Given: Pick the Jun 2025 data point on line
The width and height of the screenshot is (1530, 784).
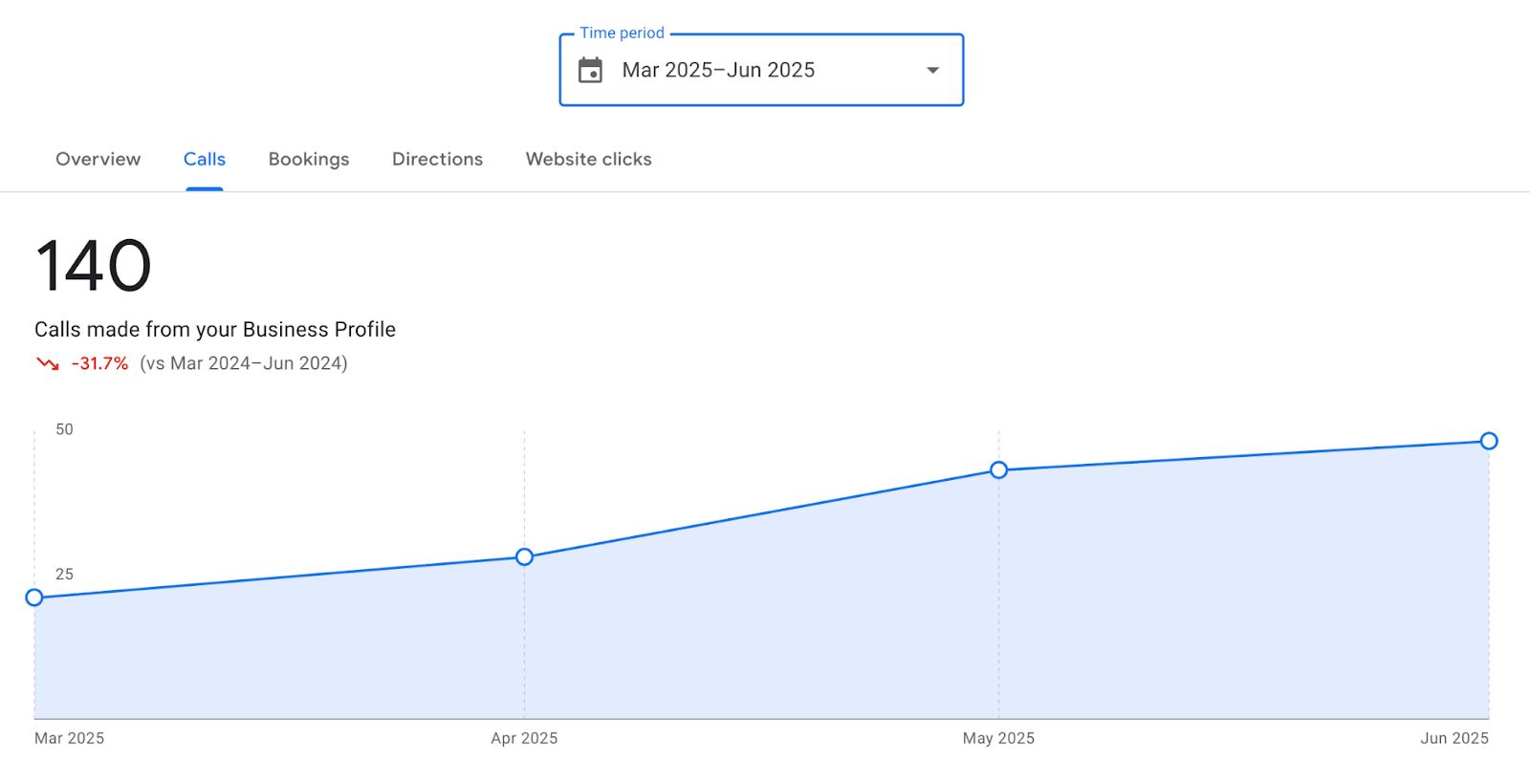Looking at the screenshot, I should (1488, 441).
